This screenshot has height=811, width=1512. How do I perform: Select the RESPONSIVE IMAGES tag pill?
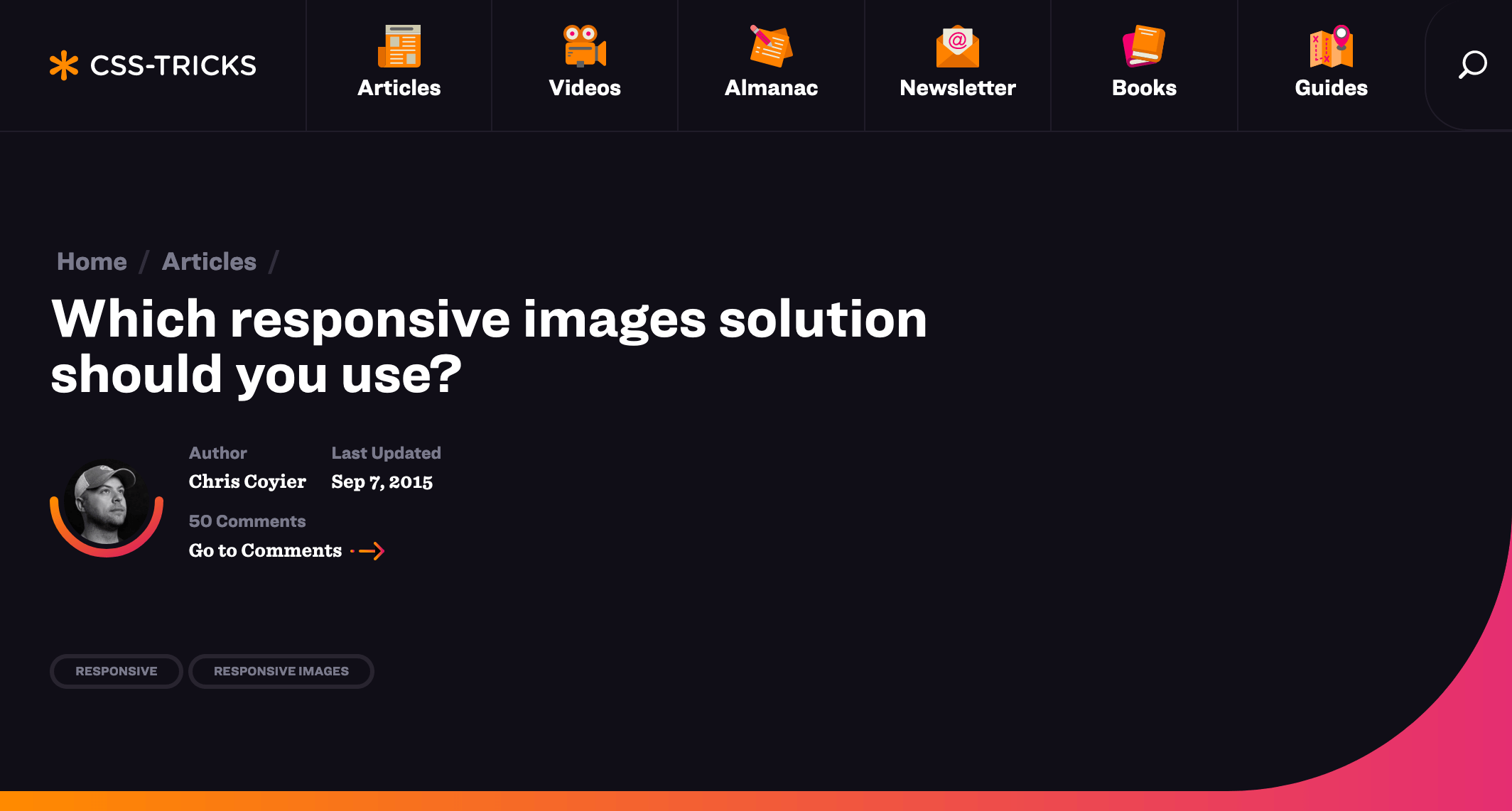point(281,671)
